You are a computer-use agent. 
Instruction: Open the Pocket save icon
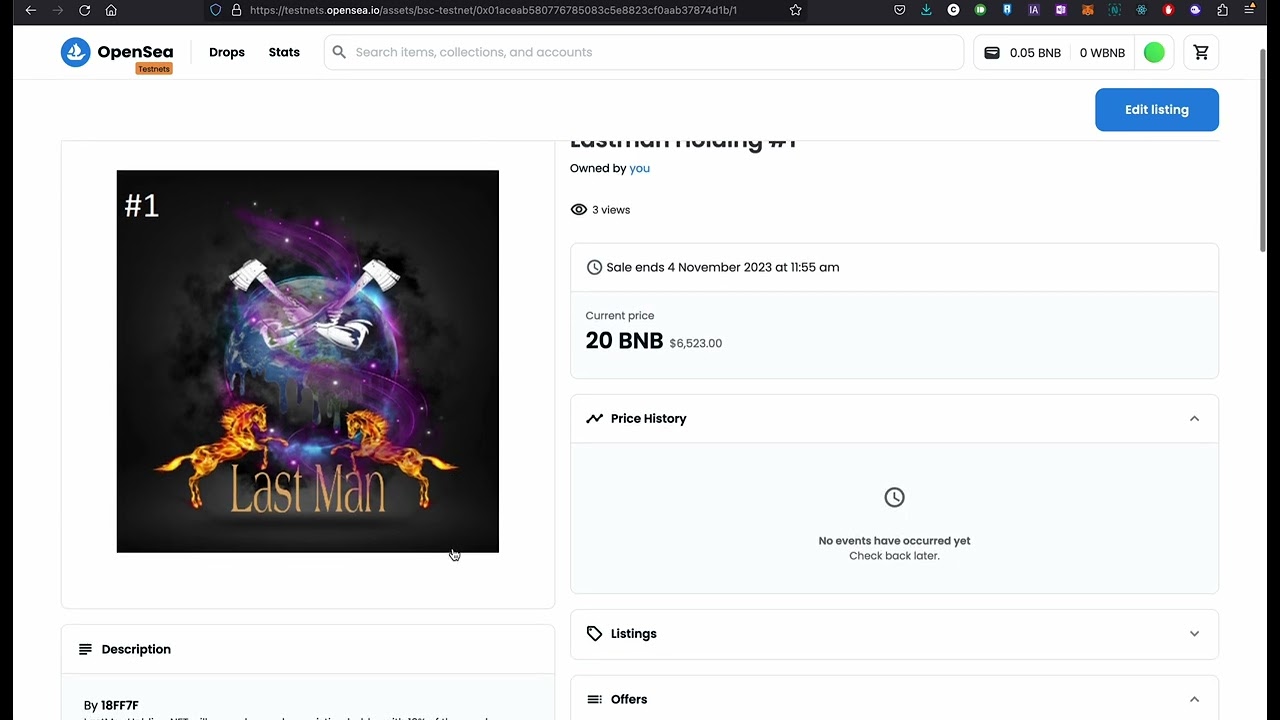tap(900, 10)
